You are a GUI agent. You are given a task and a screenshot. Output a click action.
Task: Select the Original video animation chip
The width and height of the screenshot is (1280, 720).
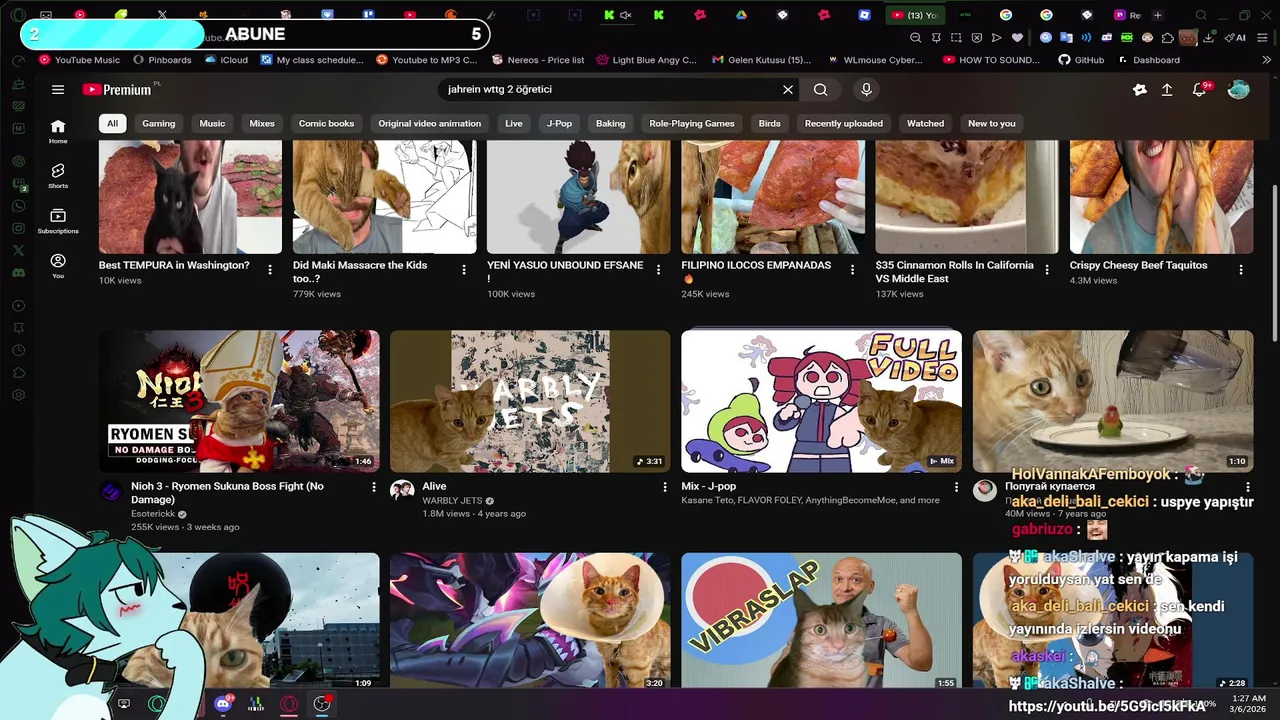[x=429, y=123]
